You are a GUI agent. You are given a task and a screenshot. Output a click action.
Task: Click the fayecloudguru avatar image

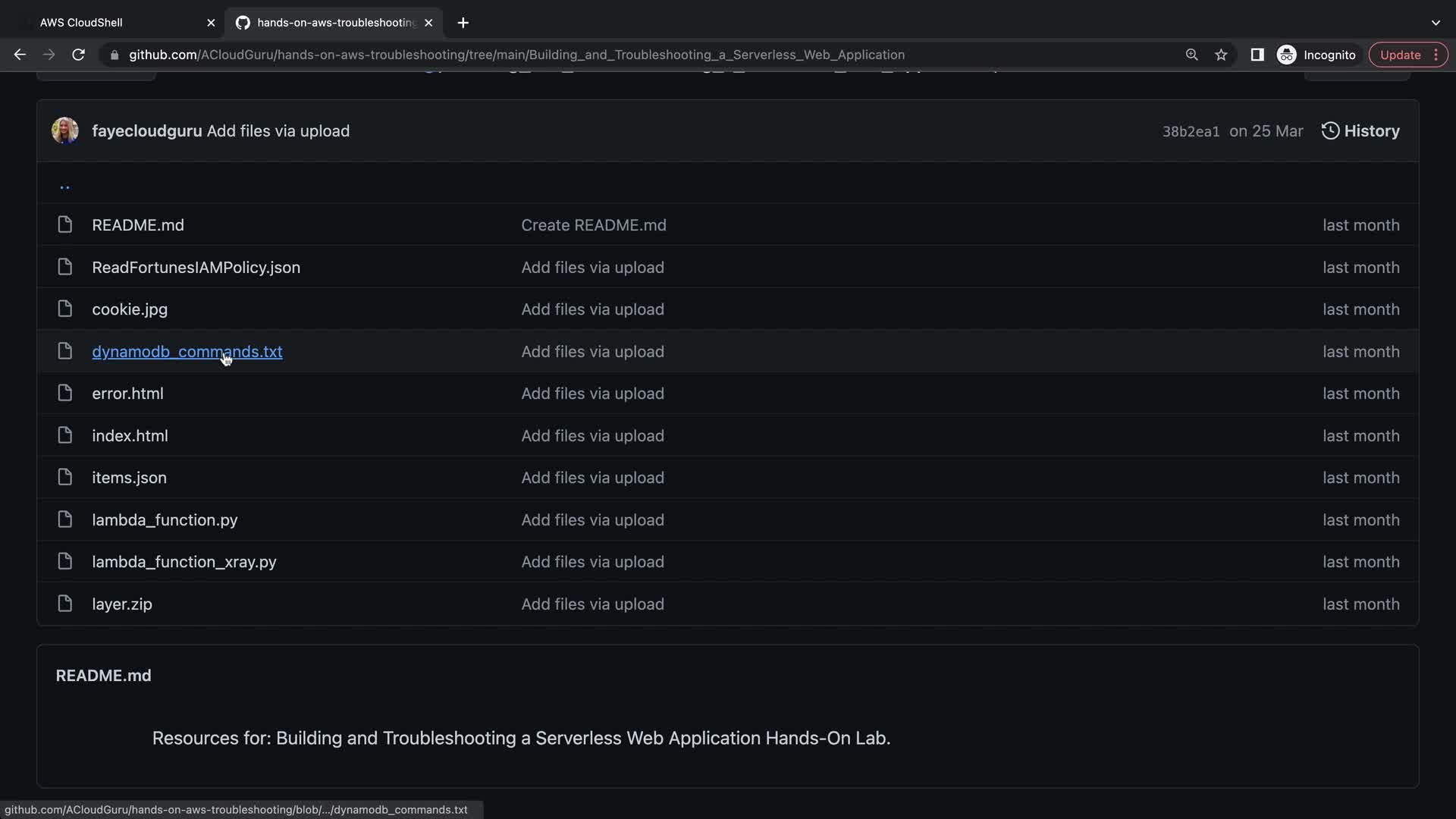tap(65, 130)
